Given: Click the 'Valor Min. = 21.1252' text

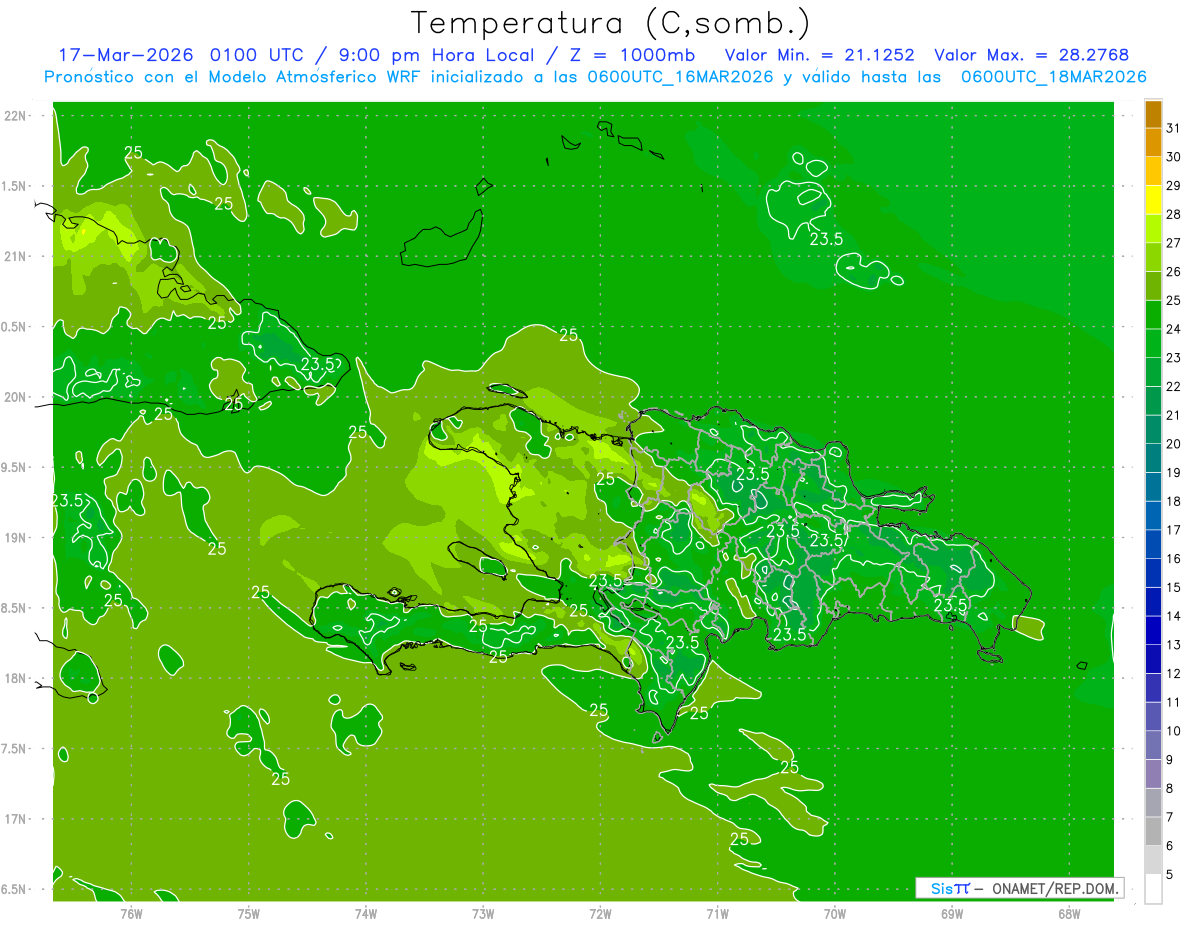Looking at the screenshot, I should 819,55.
